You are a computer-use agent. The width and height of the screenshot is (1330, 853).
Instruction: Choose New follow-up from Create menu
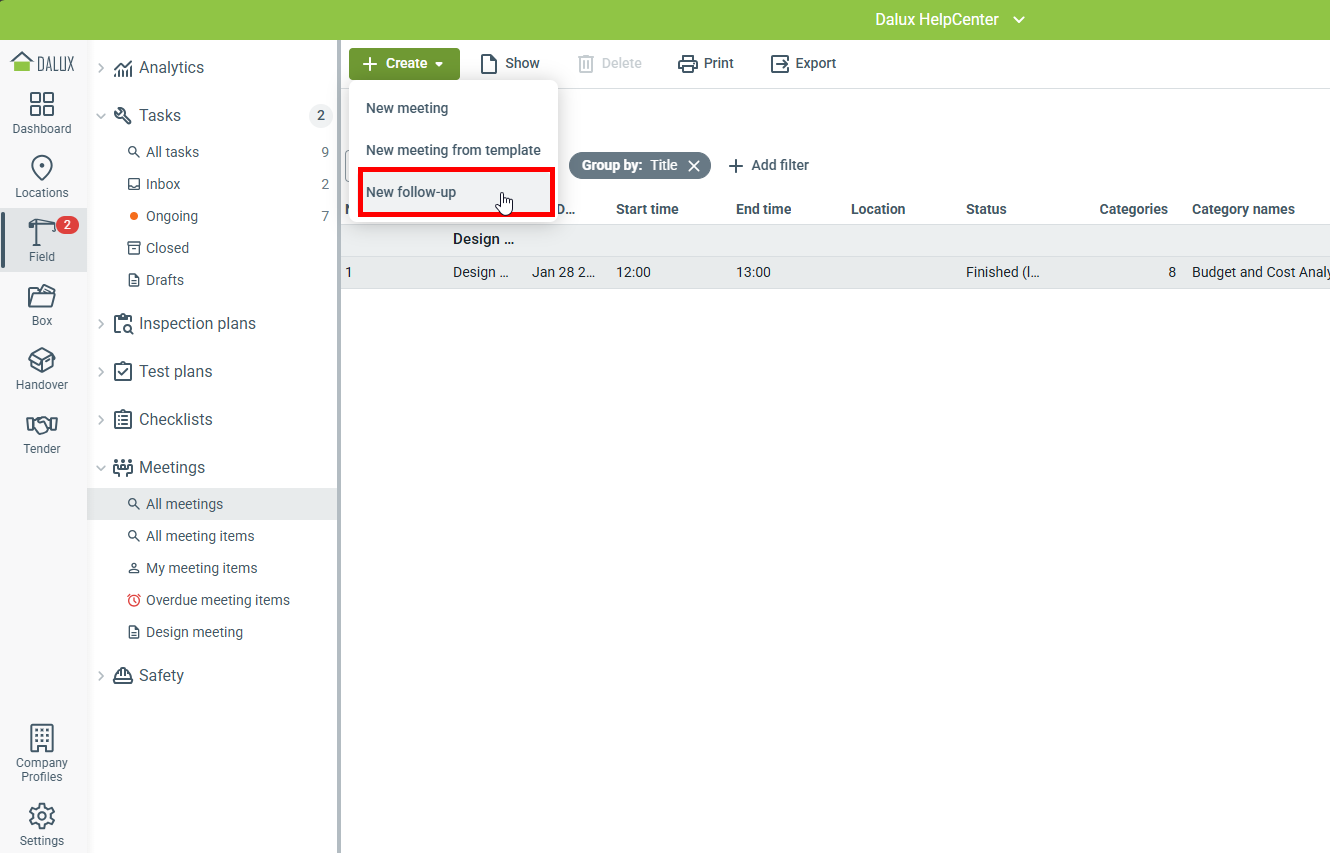(x=411, y=192)
